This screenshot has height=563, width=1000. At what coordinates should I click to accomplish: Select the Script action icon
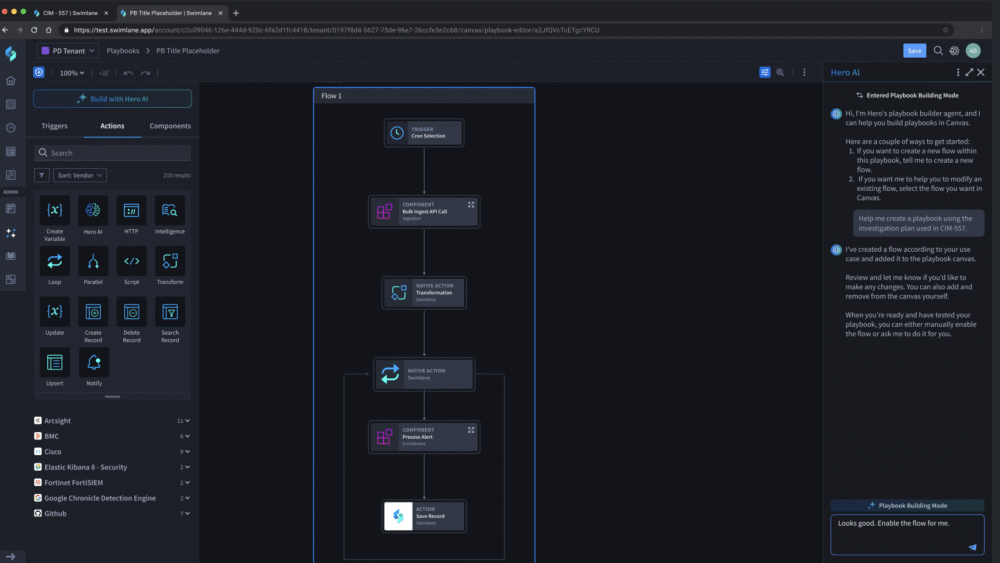[131, 261]
